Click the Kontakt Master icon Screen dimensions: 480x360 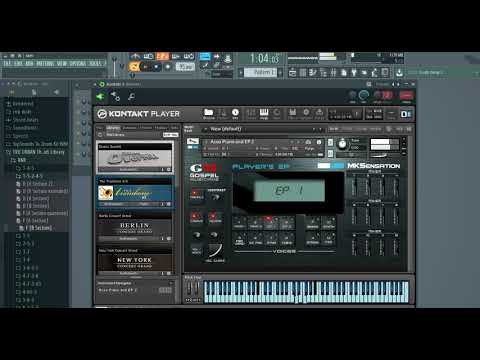[222, 113]
